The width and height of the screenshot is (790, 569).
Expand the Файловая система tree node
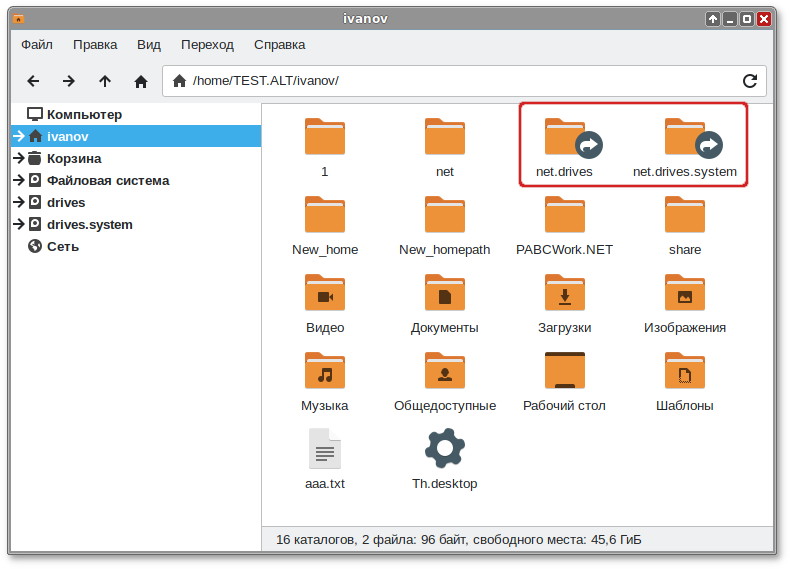(19, 180)
